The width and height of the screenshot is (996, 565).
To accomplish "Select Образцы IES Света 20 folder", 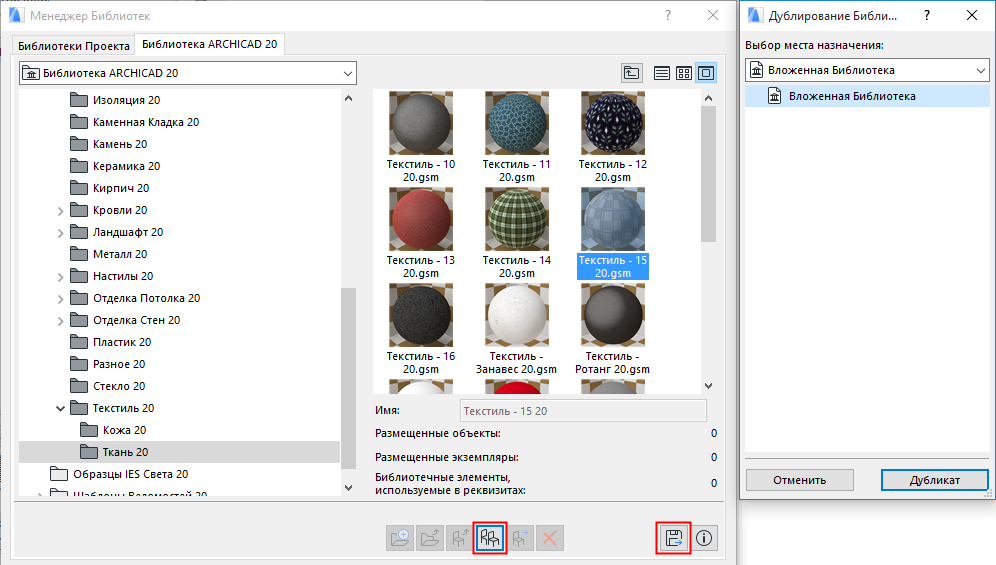I will pos(119,474).
